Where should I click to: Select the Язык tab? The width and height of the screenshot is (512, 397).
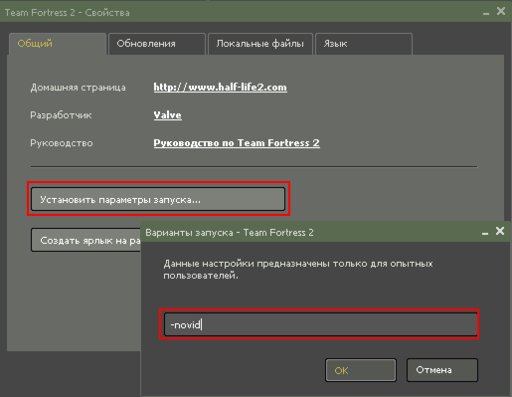tap(364, 44)
